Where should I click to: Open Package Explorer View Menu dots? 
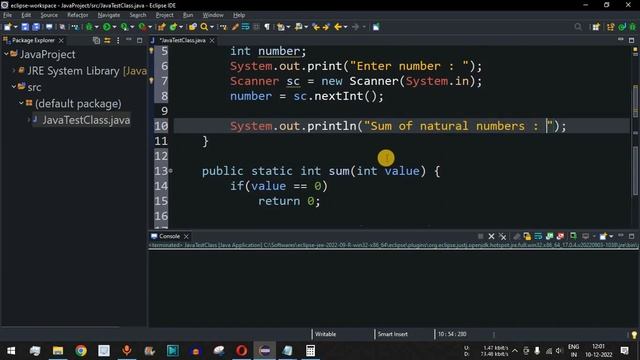pyautogui.click(x=118, y=40)
